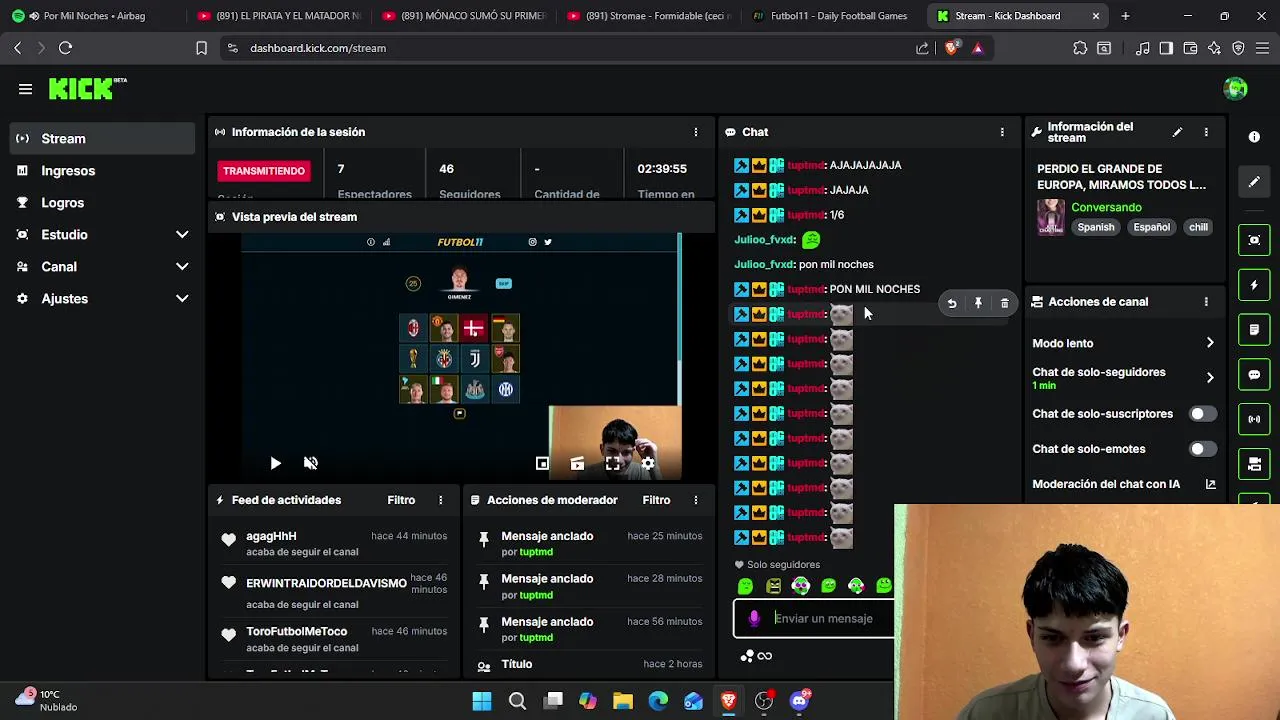Screen dimensions: 1280x720
Task: Open session info panel options menu
Action: pyautogui.click(x=696, y=132)
